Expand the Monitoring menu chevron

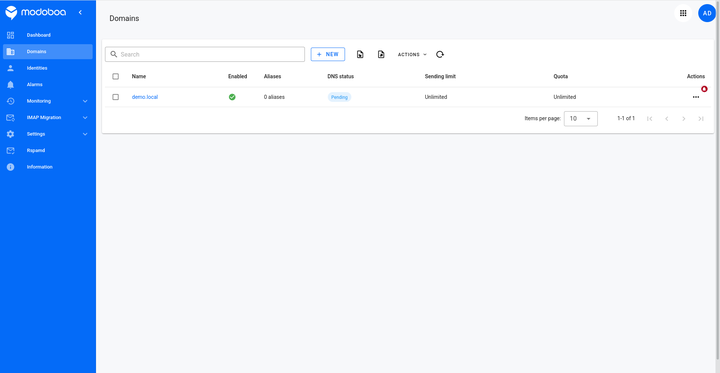tap(85, 101)
